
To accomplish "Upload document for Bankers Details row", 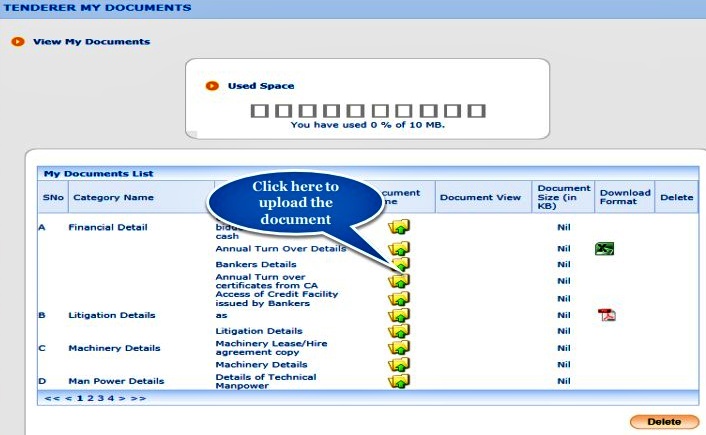I will (x=400, y=264).
